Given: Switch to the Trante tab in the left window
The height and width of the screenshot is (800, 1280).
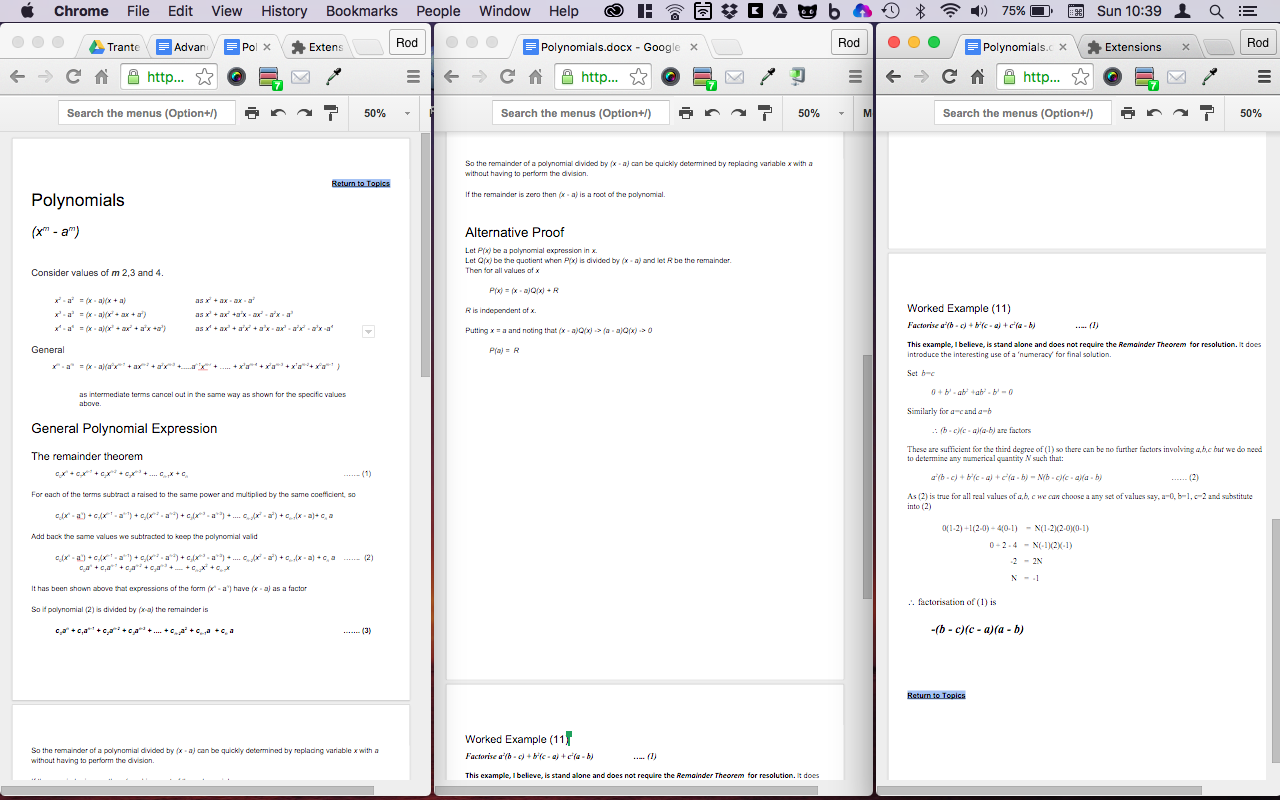Looking at the screenshot, I should (114, 47).
